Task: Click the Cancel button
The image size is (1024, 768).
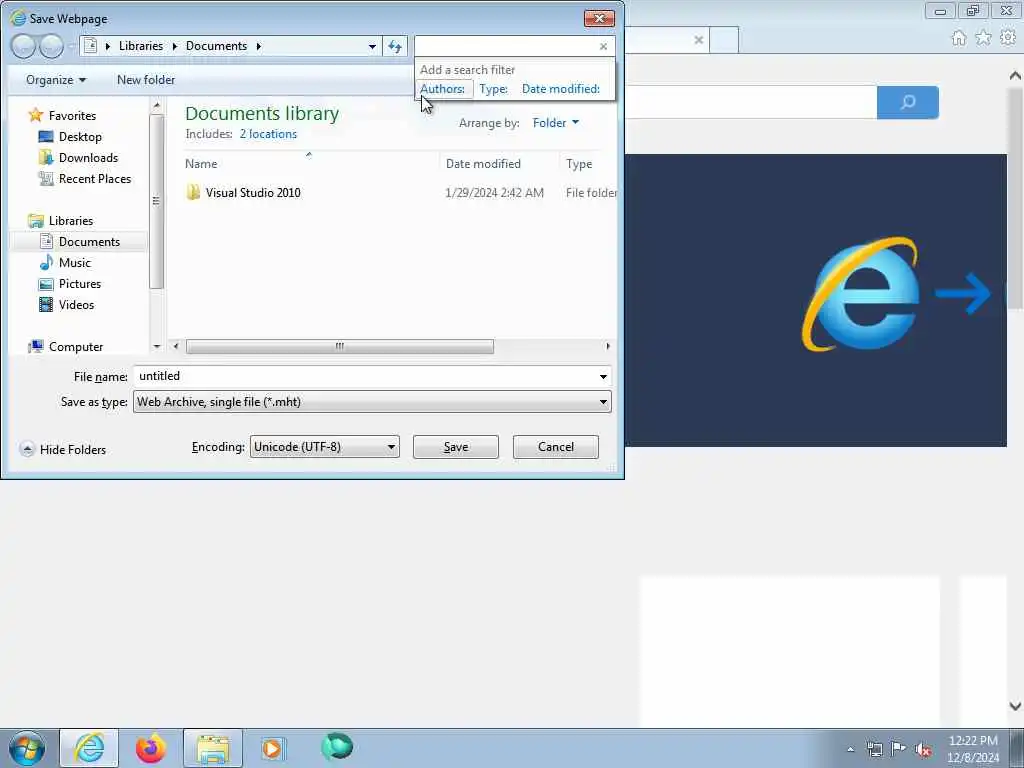Action: [x=555, y=447]
